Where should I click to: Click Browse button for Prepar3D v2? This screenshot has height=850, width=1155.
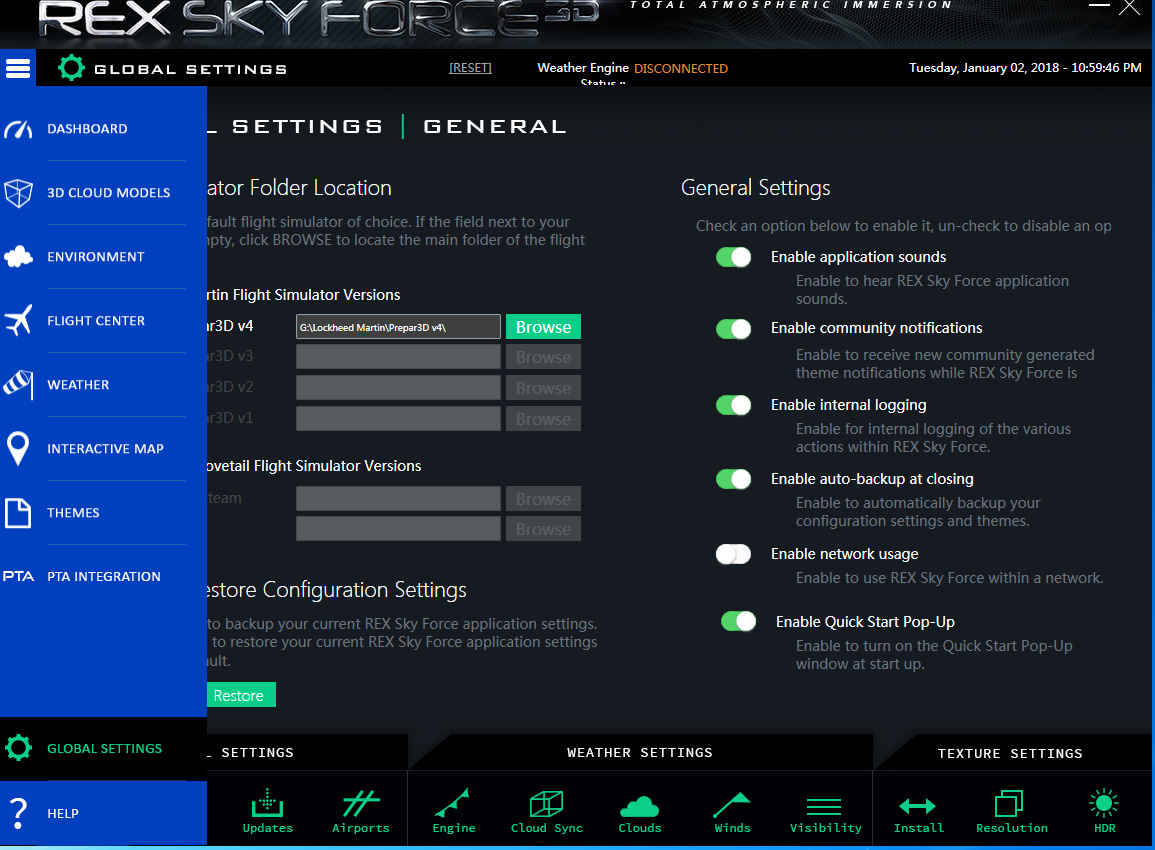543,388
